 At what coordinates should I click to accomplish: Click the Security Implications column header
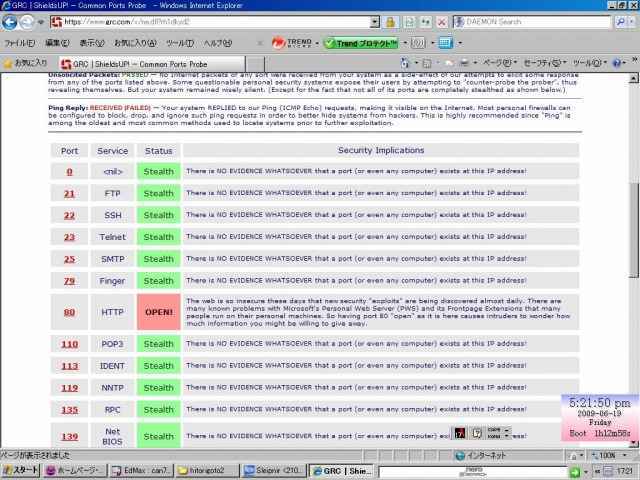pyautogui.click(x=381, y=150)
